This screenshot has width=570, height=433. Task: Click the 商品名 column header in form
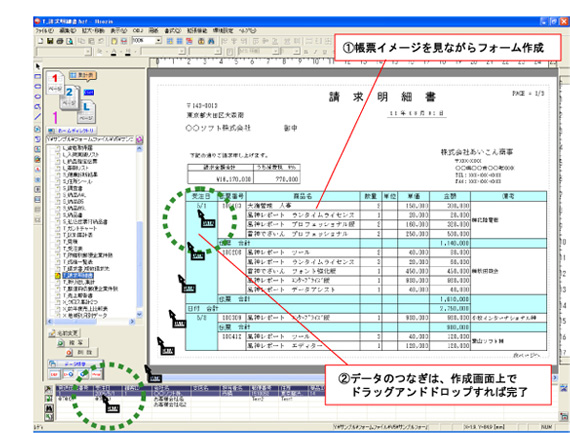pyautogui.click(x=302, y=196)
